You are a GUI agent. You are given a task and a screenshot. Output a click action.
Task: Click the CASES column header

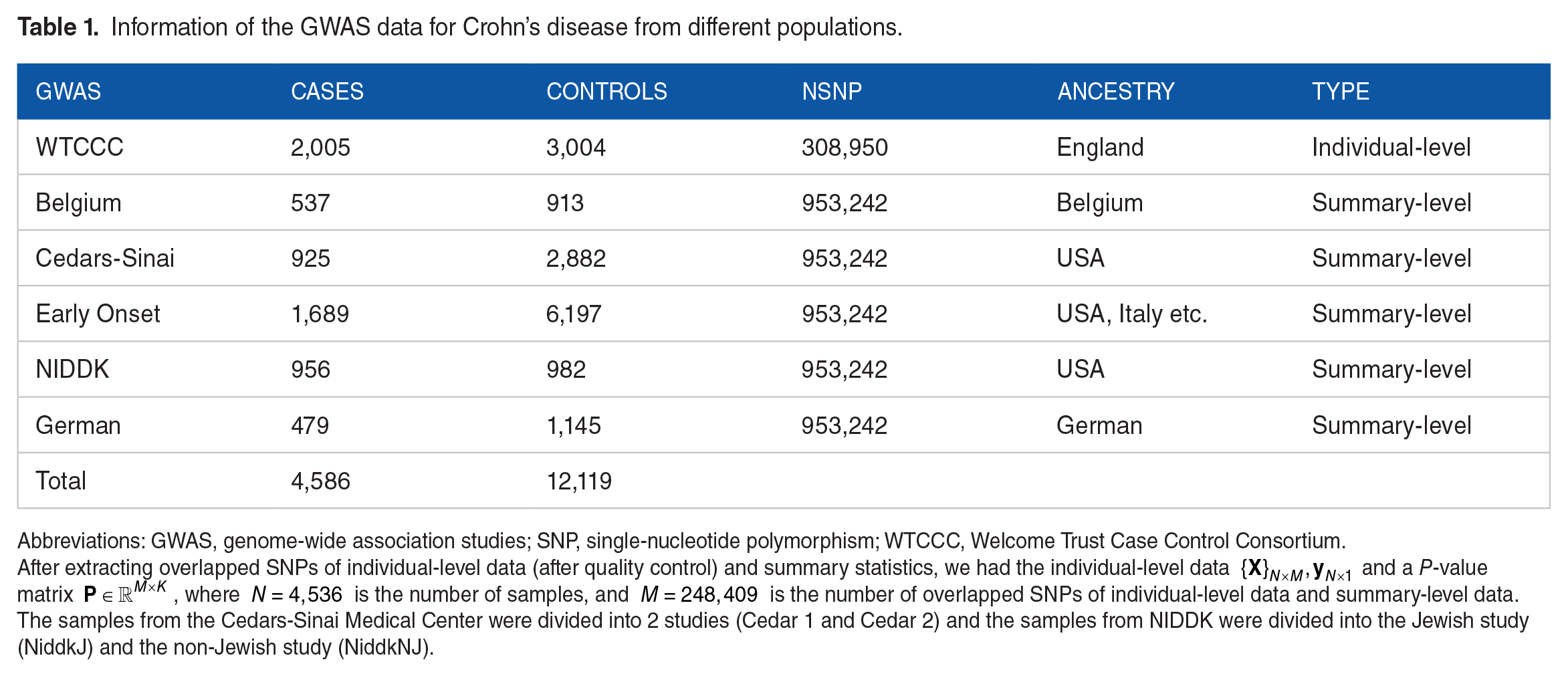pos(327,92)
